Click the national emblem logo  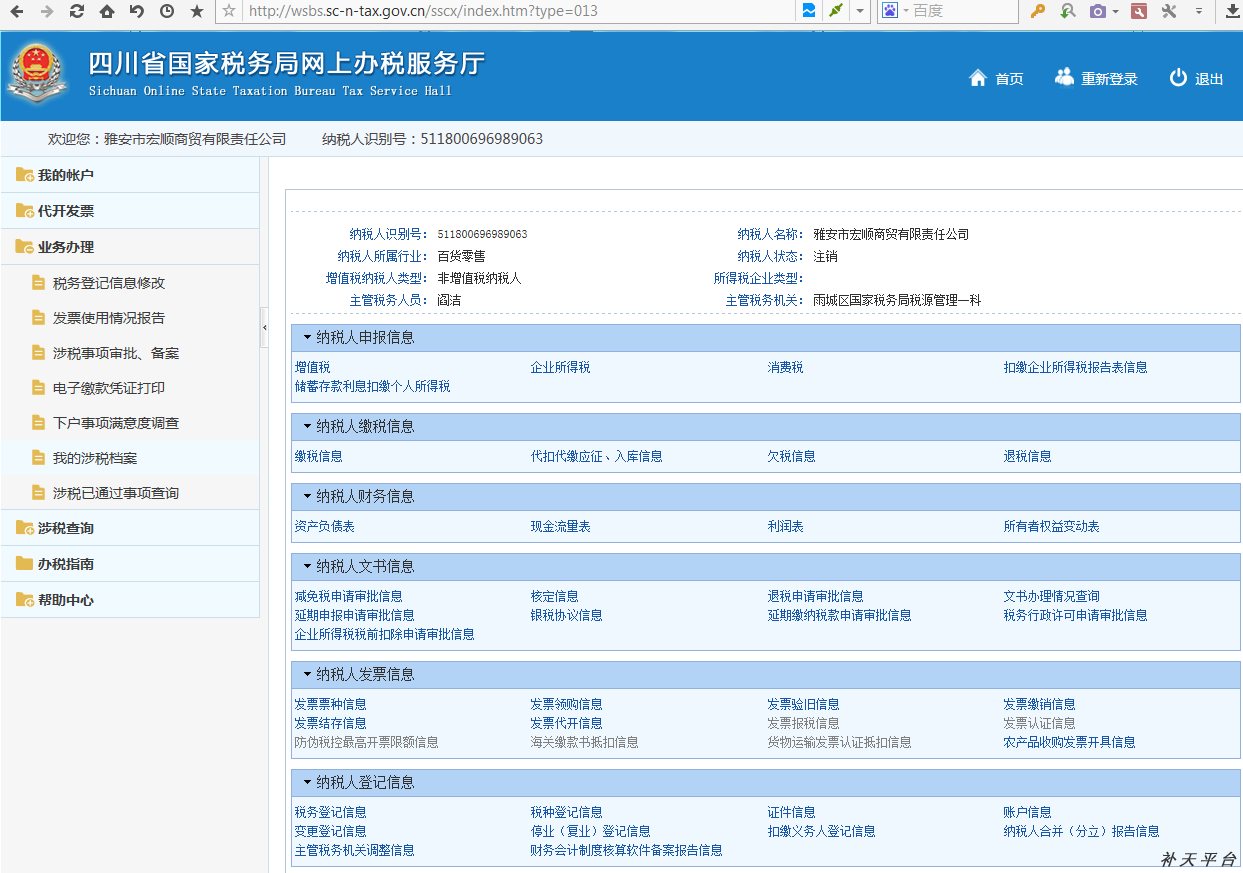pyautogui.click(x=39, y=74)
